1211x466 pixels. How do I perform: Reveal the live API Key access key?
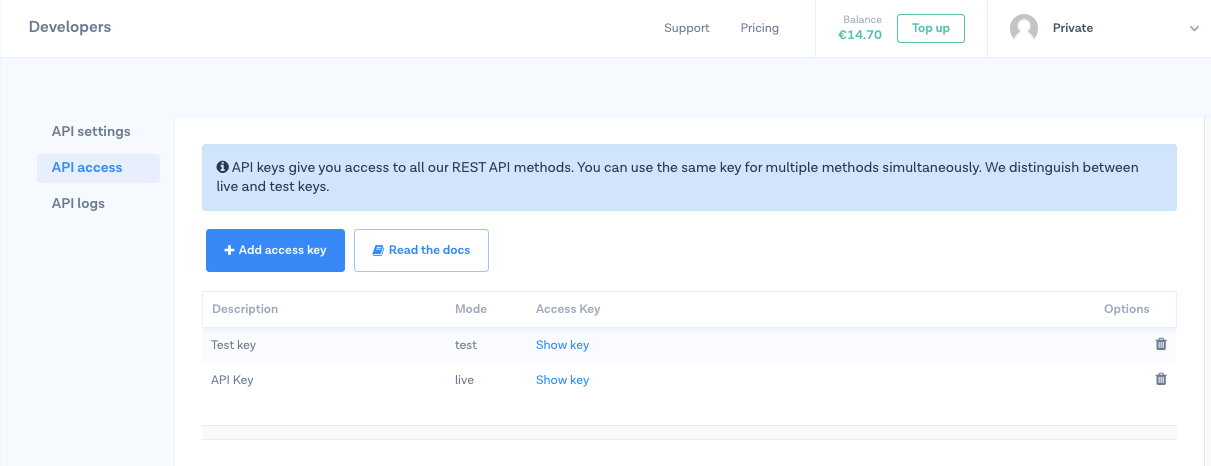(562, 380)
